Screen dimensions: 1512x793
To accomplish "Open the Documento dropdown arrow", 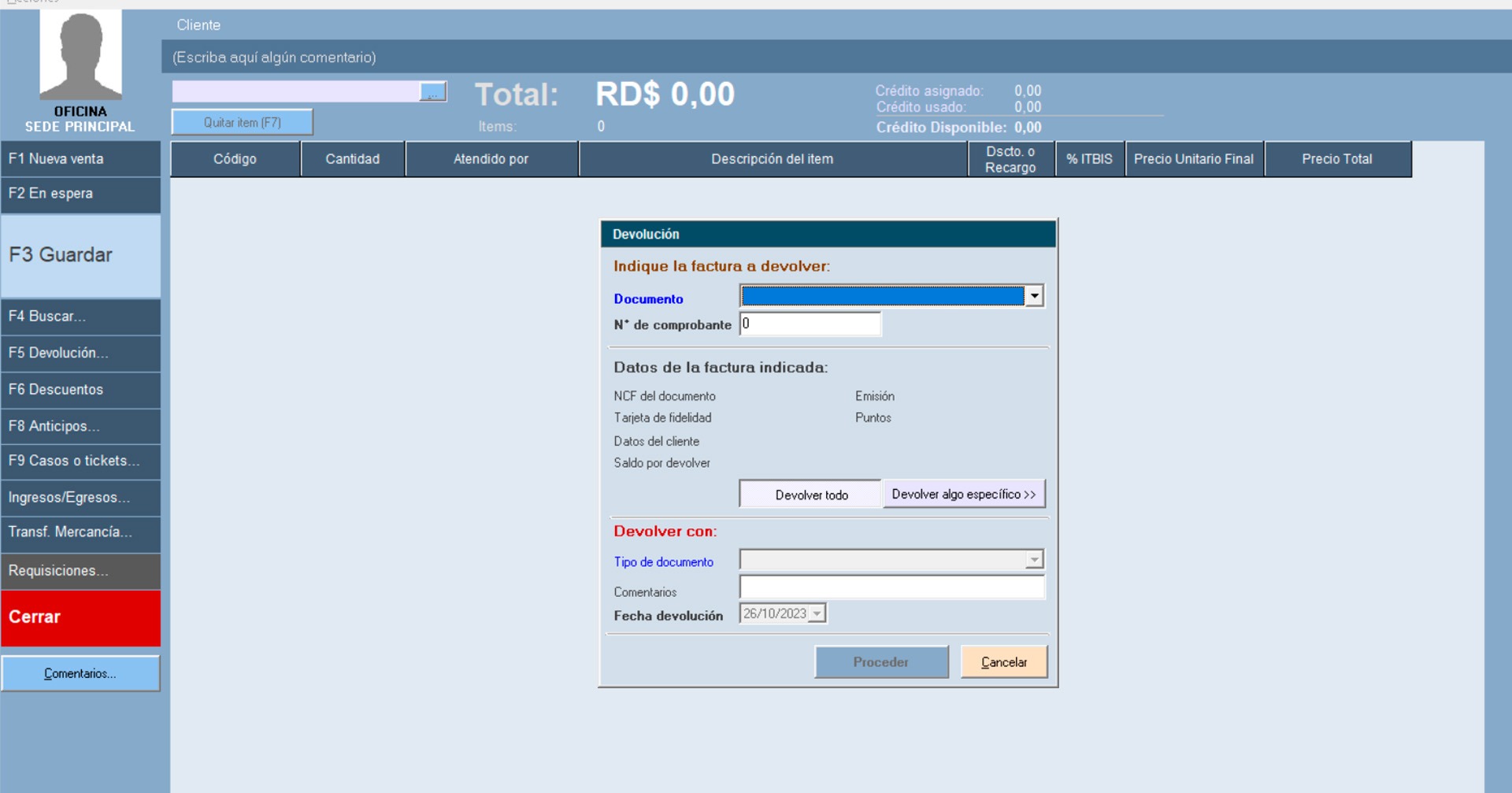I will (x=1034, y=296).
